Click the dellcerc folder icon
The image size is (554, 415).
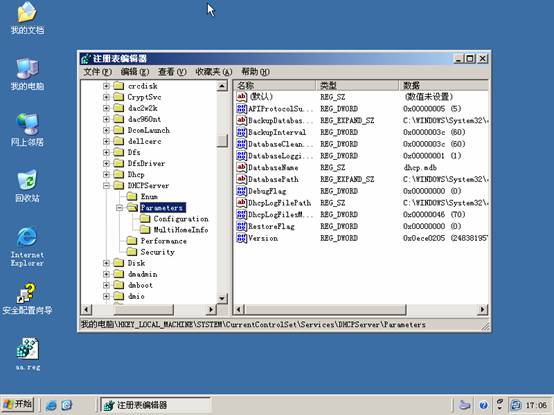point(119,141)
